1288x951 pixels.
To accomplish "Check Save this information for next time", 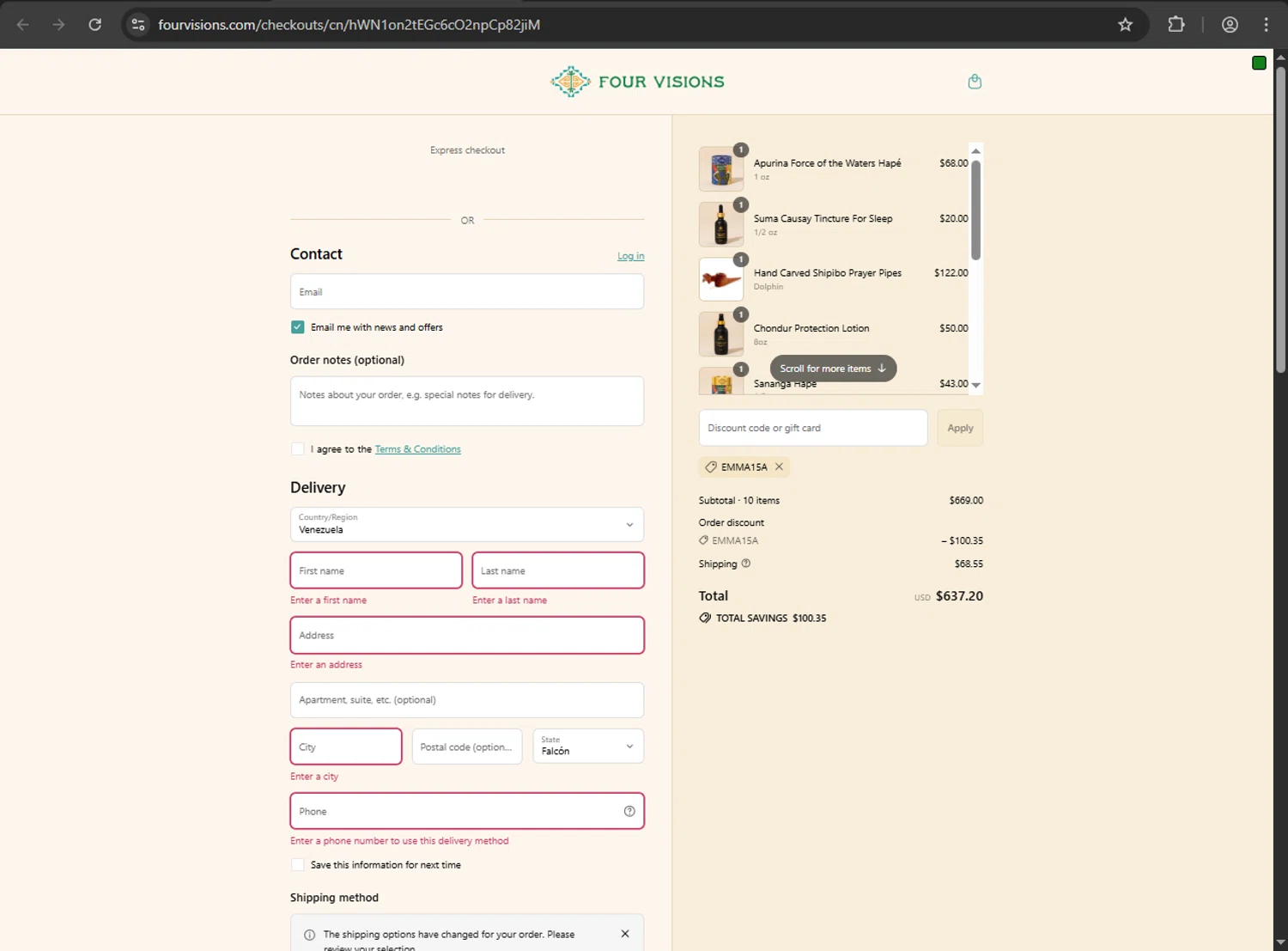I will click(x=297, y=865).
